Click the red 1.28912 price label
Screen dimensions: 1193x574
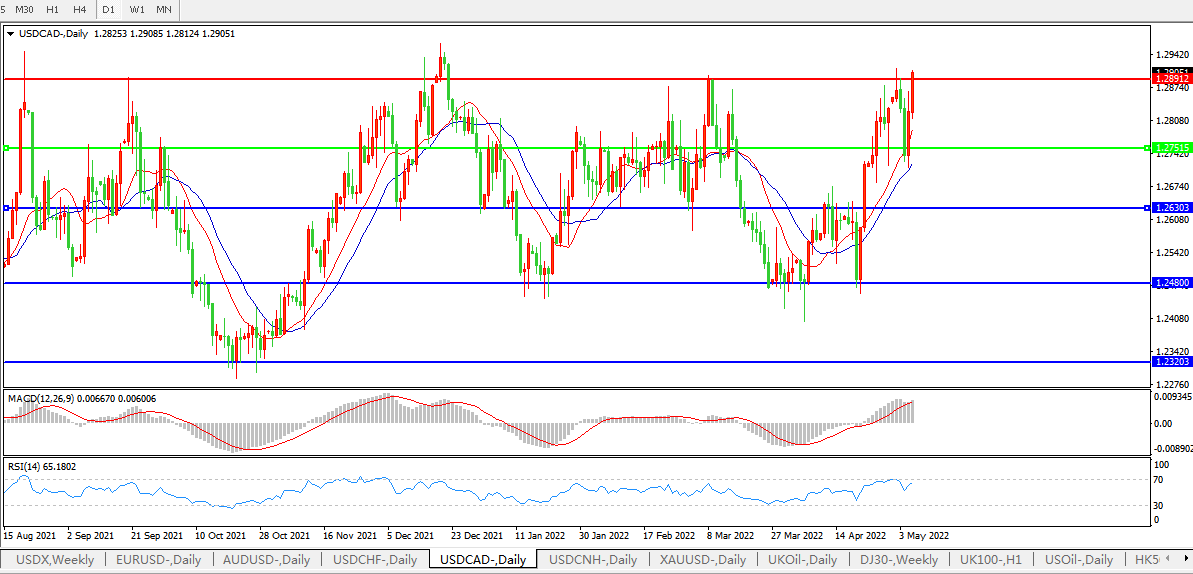(1170, 78)
